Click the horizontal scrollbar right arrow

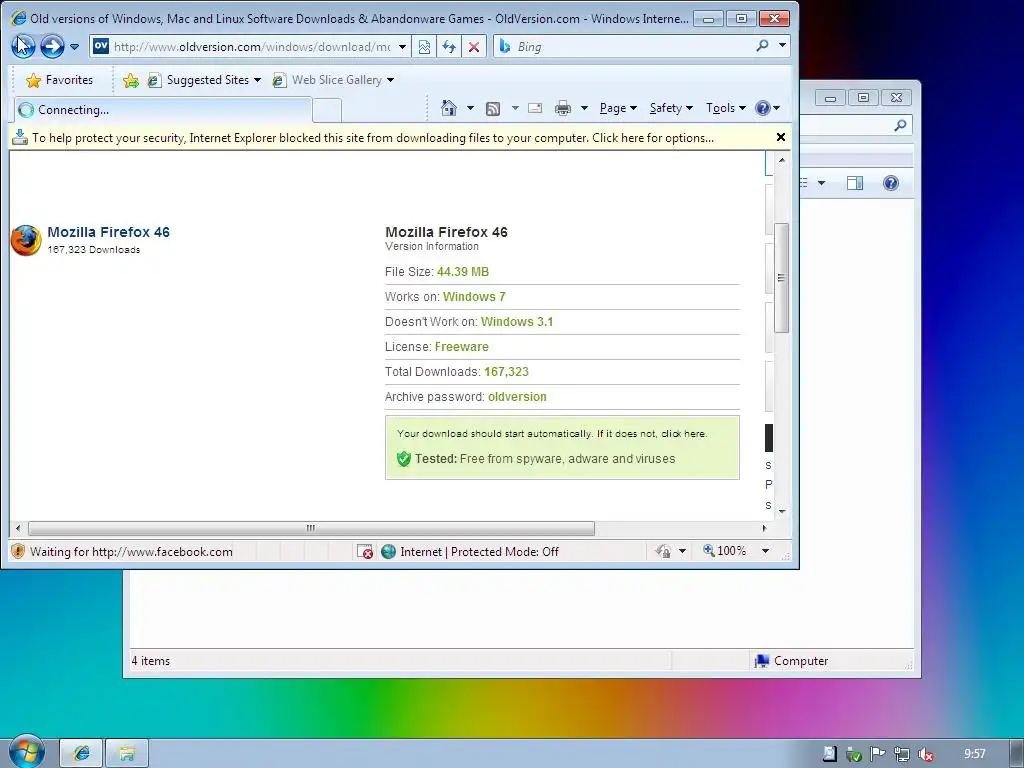765,528
